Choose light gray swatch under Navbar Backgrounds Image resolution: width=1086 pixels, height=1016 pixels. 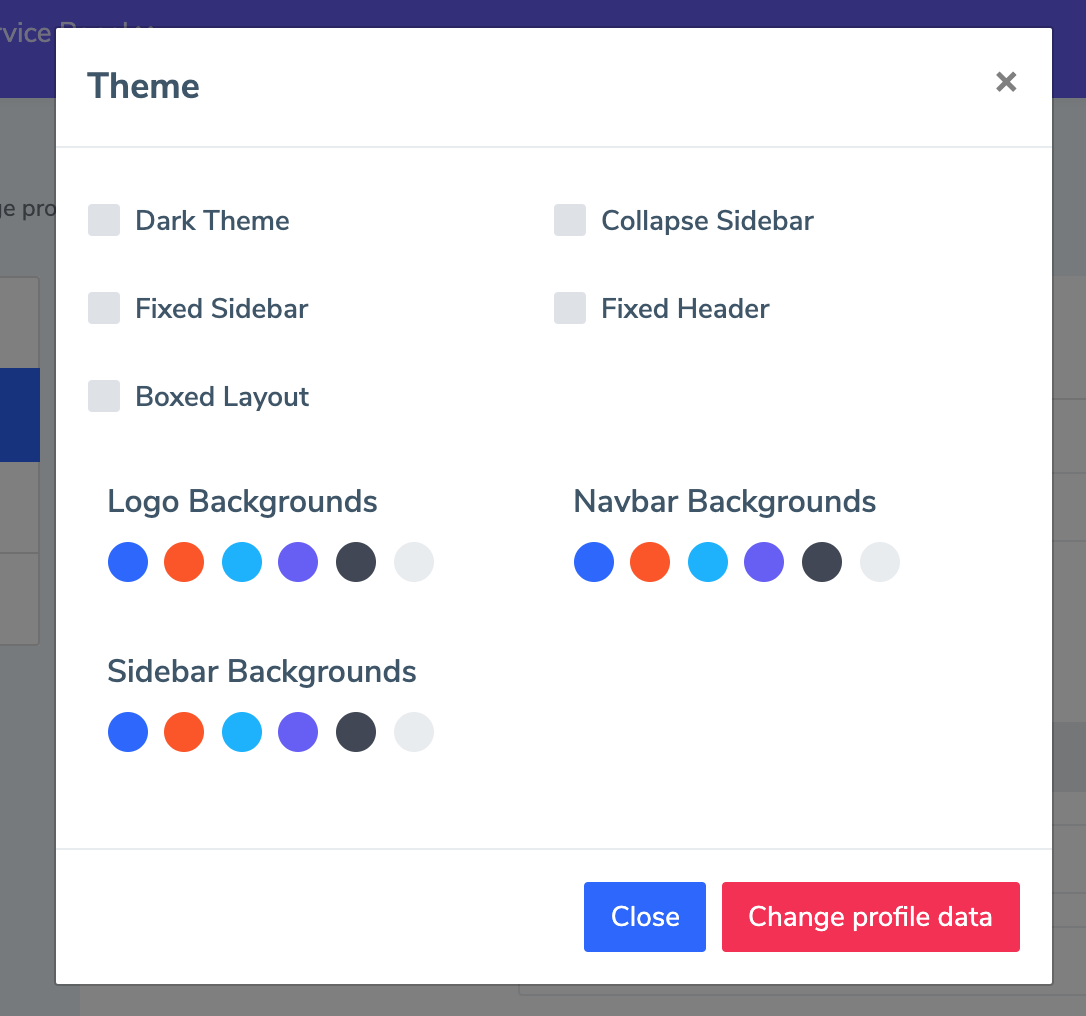coord(880,562)
